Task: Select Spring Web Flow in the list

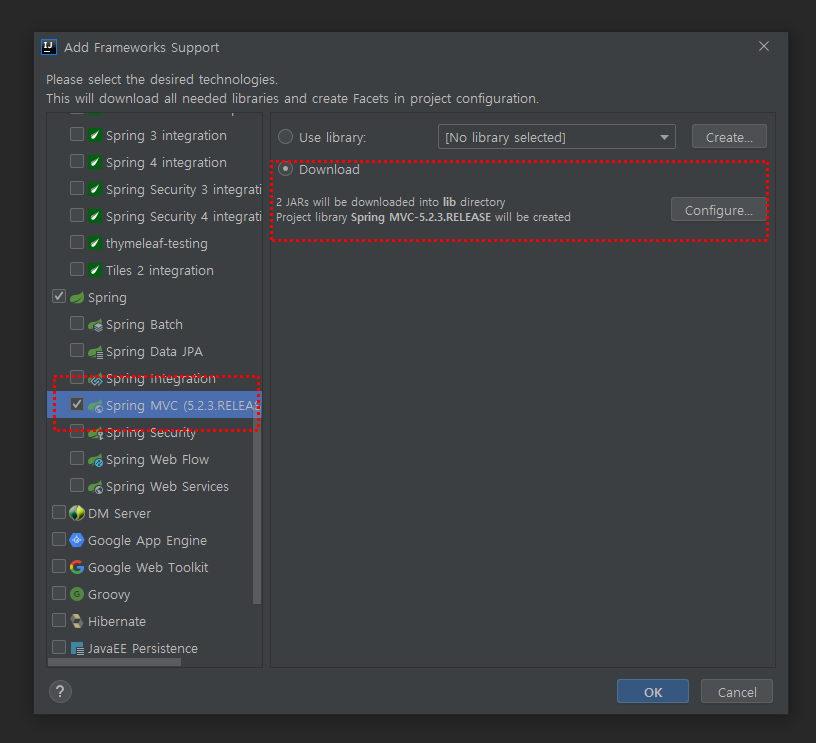Action: [157, 459]
